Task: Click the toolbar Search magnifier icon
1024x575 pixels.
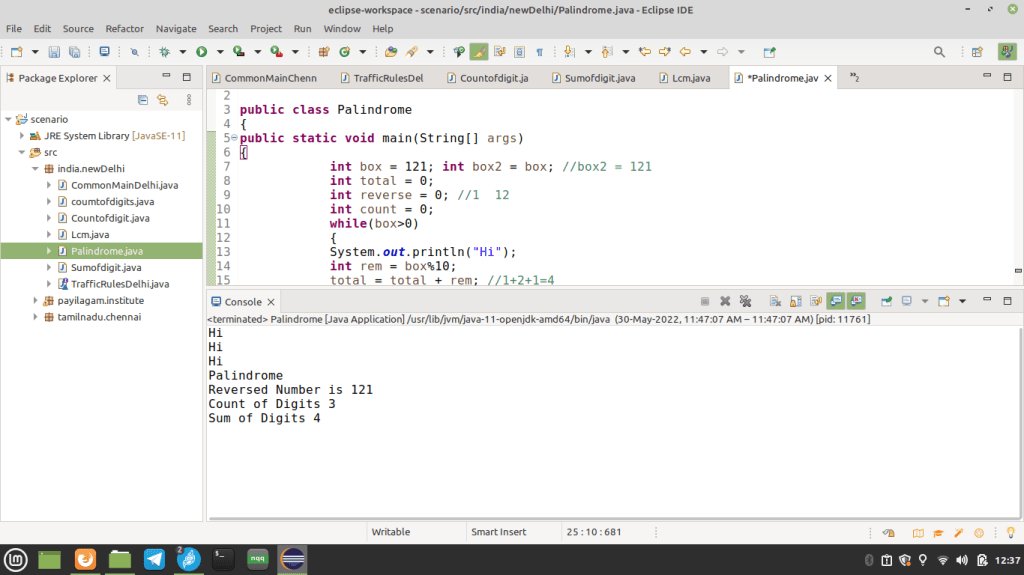Action: pyautogui.click(x=939, y=52)
